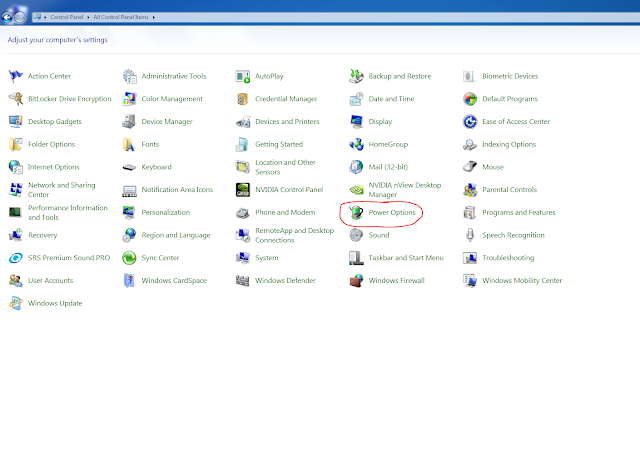This screenshot has width=640, height=451.
Task: Open the Date and Time icon
Action: (x=356, y=99)
